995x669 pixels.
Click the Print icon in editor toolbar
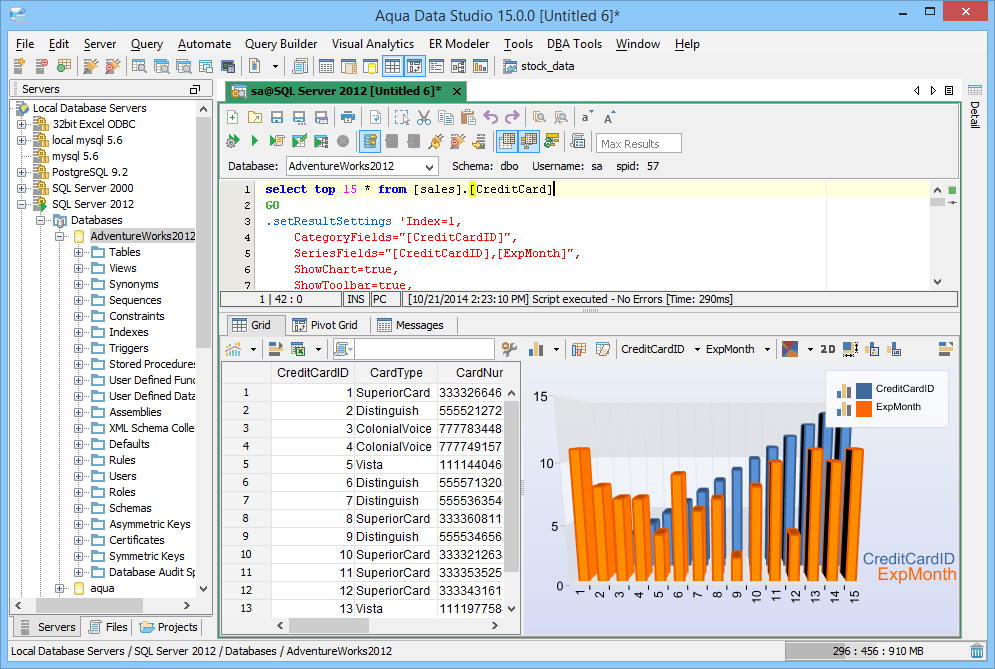pos(347,117)
